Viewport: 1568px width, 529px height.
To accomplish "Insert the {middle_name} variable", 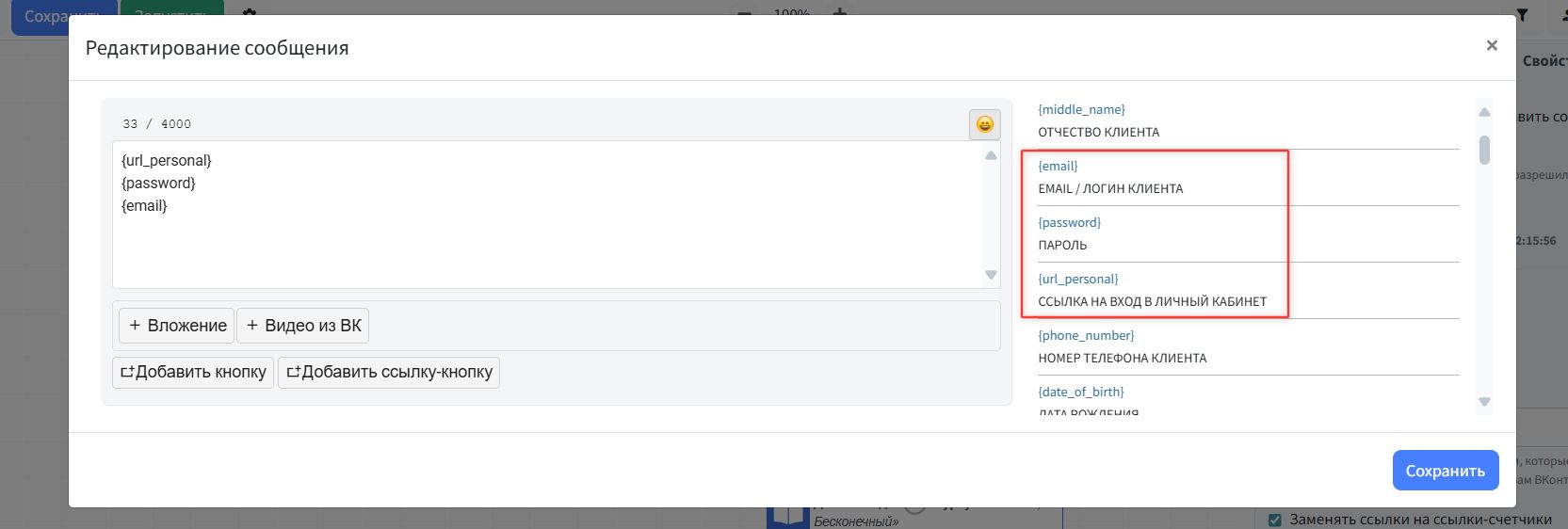I will click(1081, 110).
